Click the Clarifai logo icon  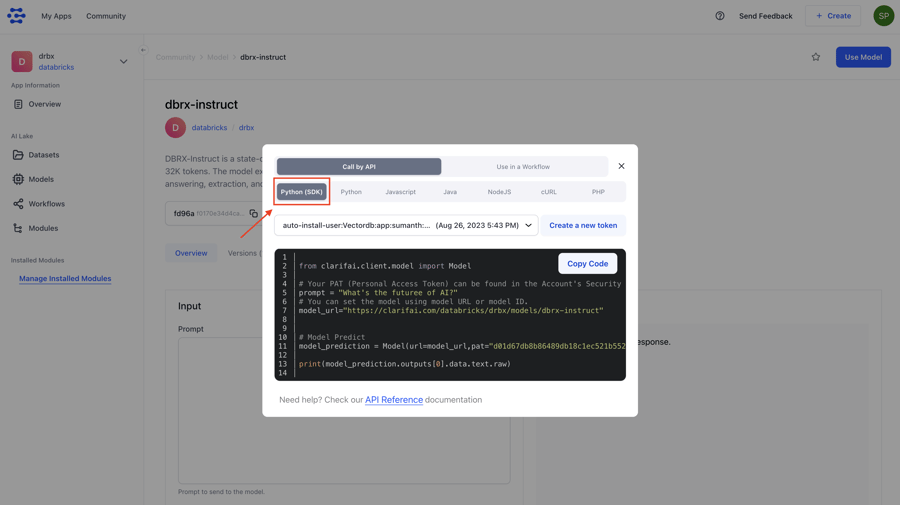pos(16,16)
